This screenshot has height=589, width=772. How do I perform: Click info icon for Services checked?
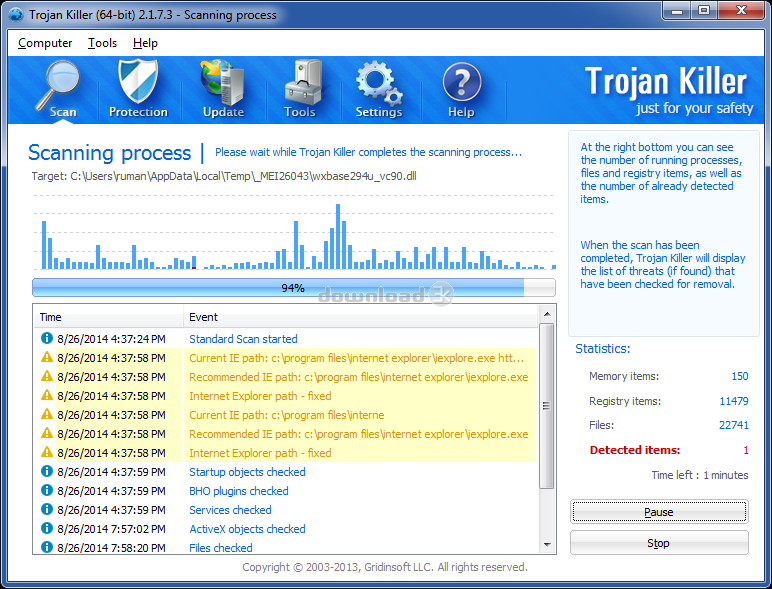(47, 509)
